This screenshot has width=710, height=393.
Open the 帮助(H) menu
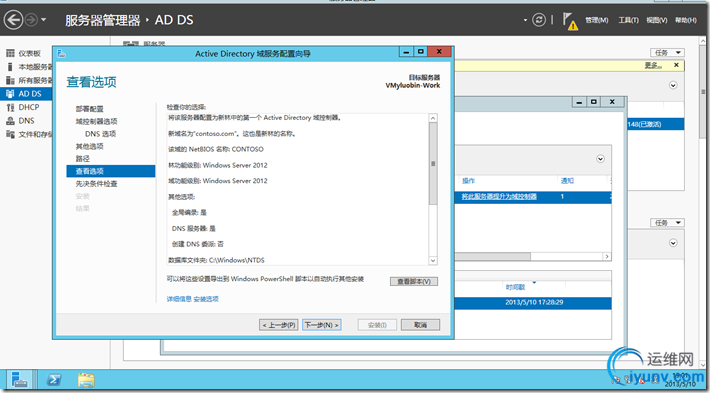pyautogui.click(x=686, y=20)
